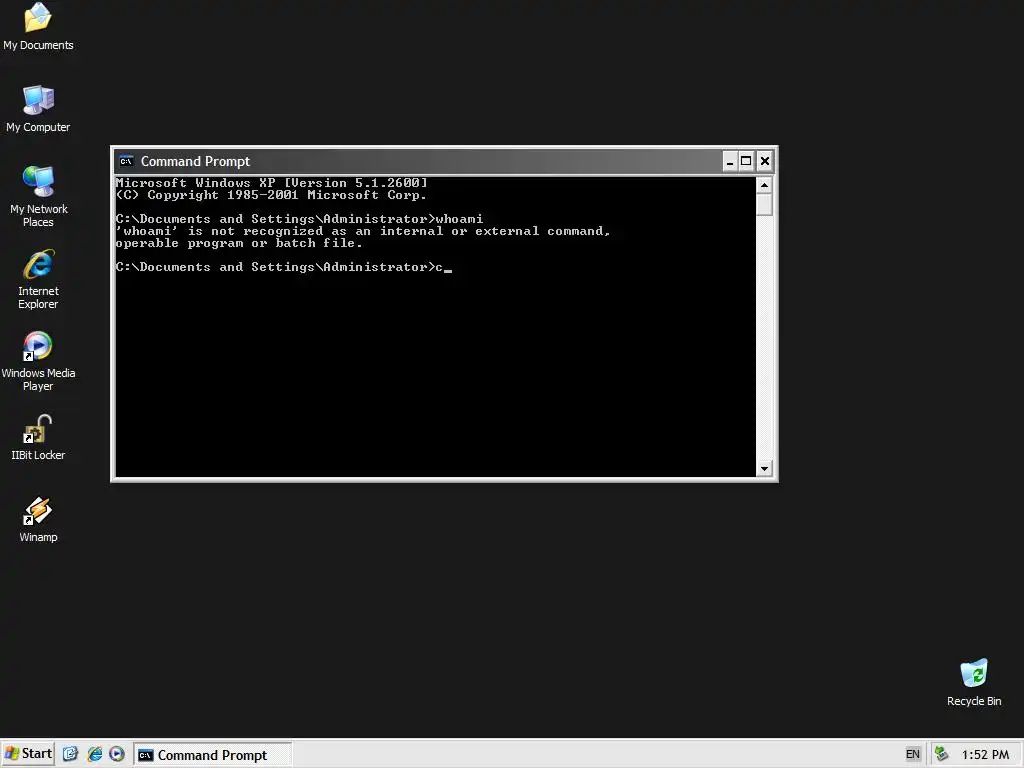Launch Internet Explorer from quick launch

(x=94, y=754)
